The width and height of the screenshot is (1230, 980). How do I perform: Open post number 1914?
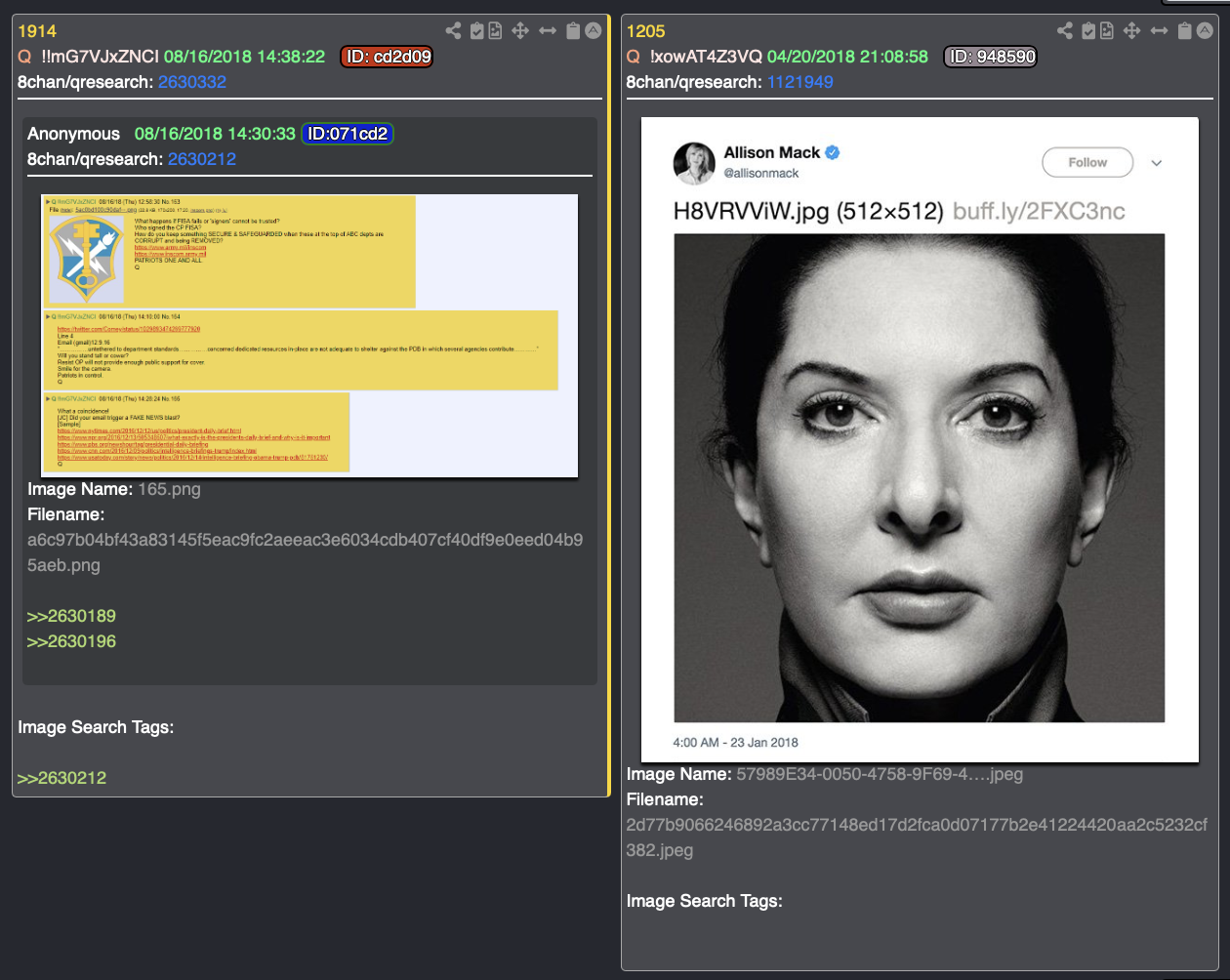click(x=37, y=32)
